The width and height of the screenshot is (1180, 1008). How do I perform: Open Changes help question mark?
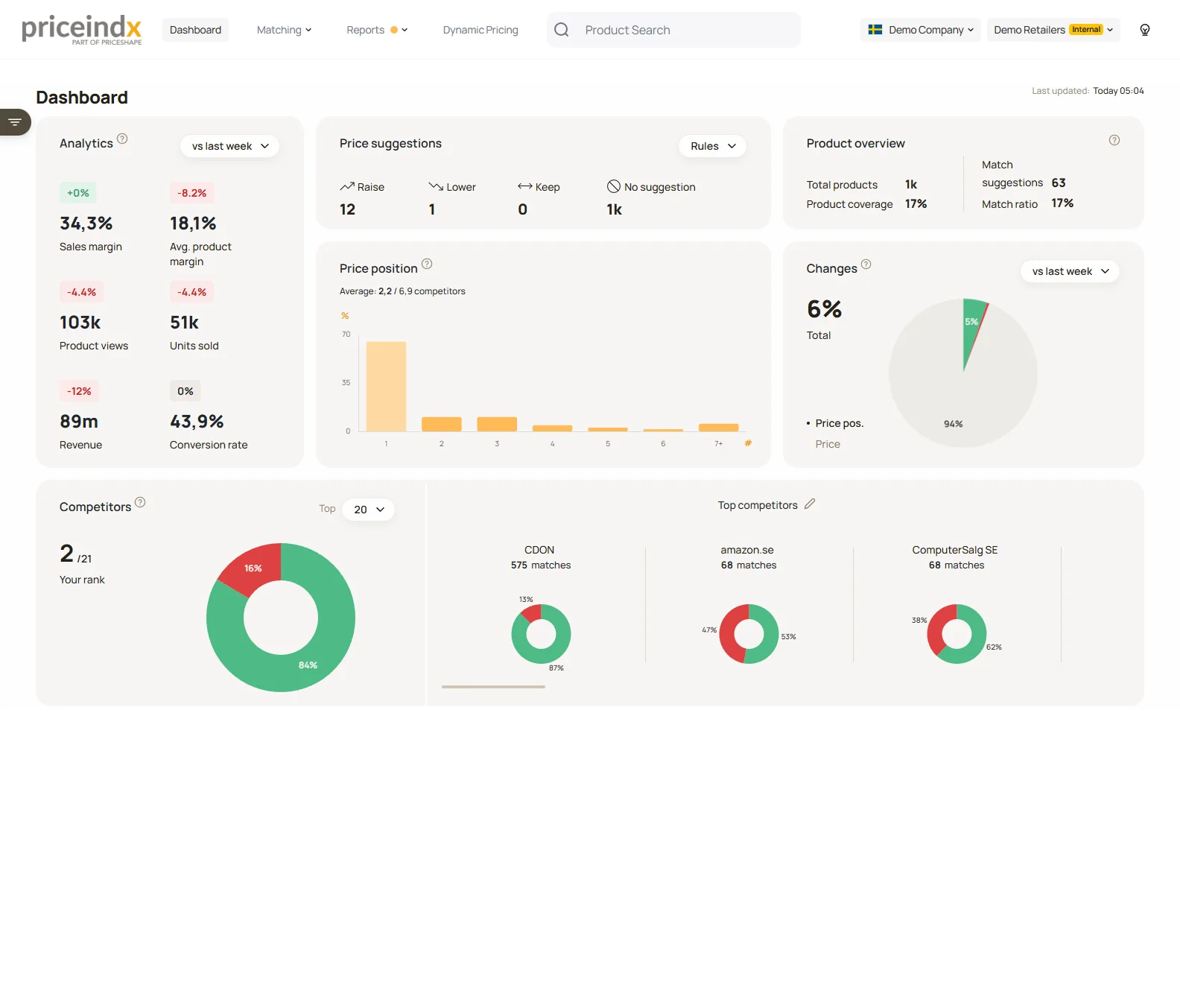(x=866, y=264)
